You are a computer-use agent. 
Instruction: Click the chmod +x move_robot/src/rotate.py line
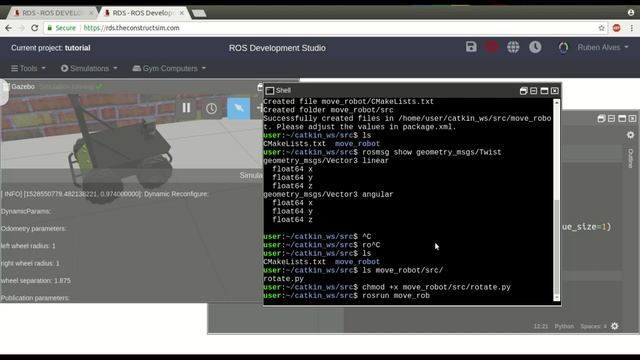pos(387,287)
